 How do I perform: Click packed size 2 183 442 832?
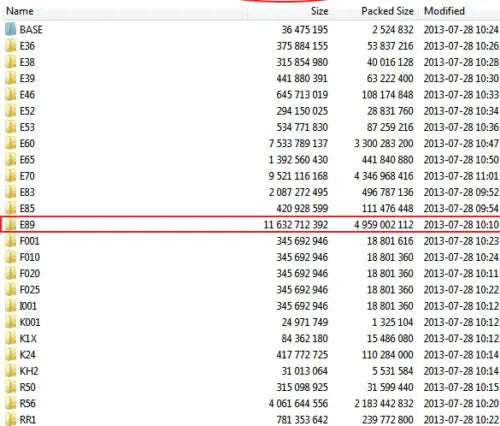click(384, 403)
